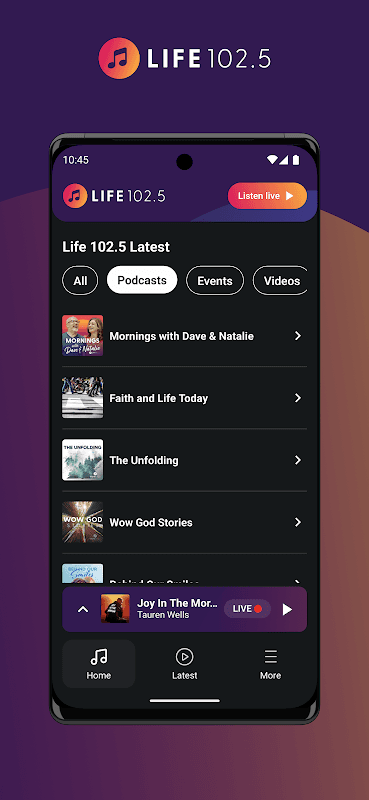Open The Unfolding podcast title
369x800 pixels.
pos(144,460)
